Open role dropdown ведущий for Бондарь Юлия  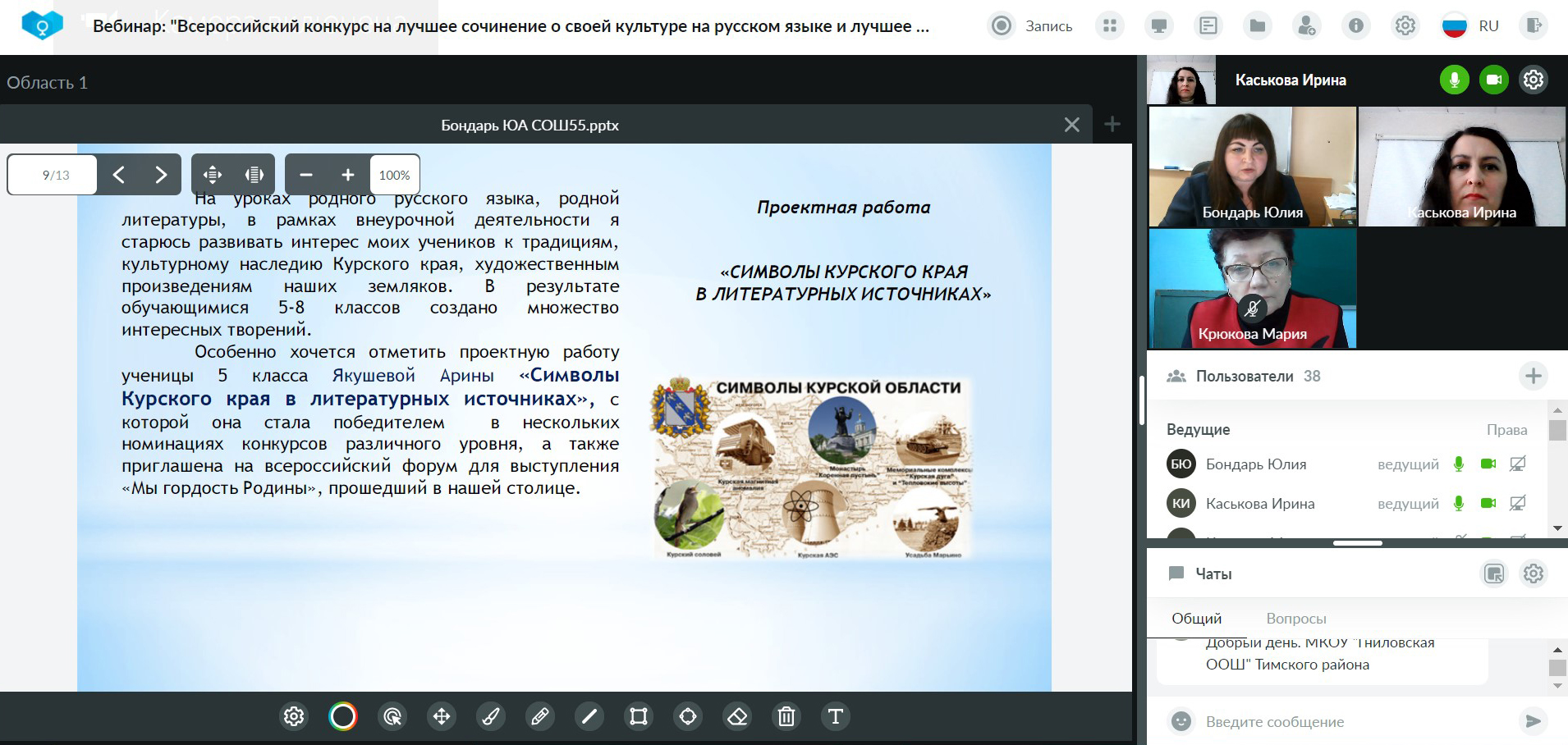1408,464
